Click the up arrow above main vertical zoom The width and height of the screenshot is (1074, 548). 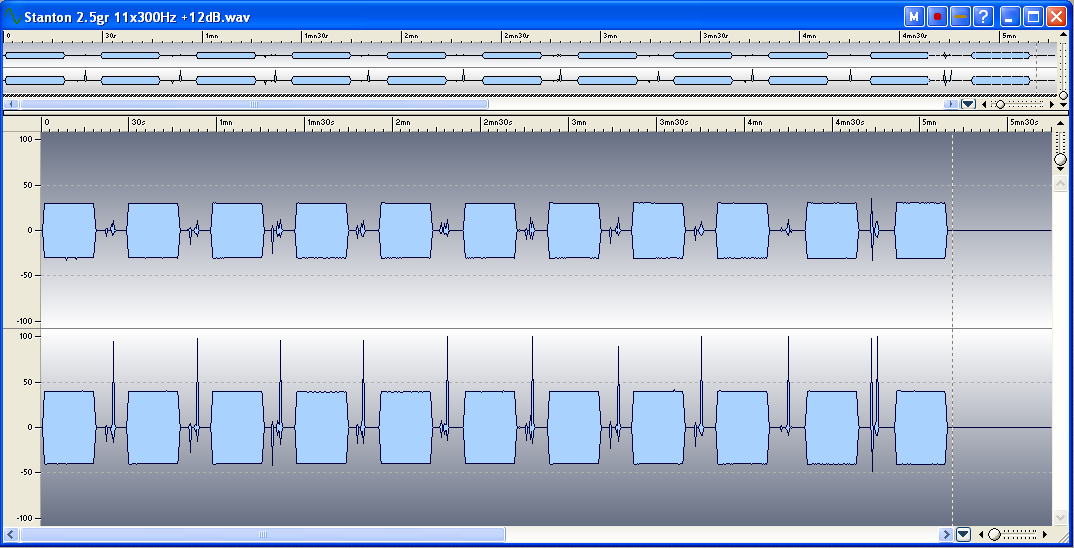coord(1060,123)
